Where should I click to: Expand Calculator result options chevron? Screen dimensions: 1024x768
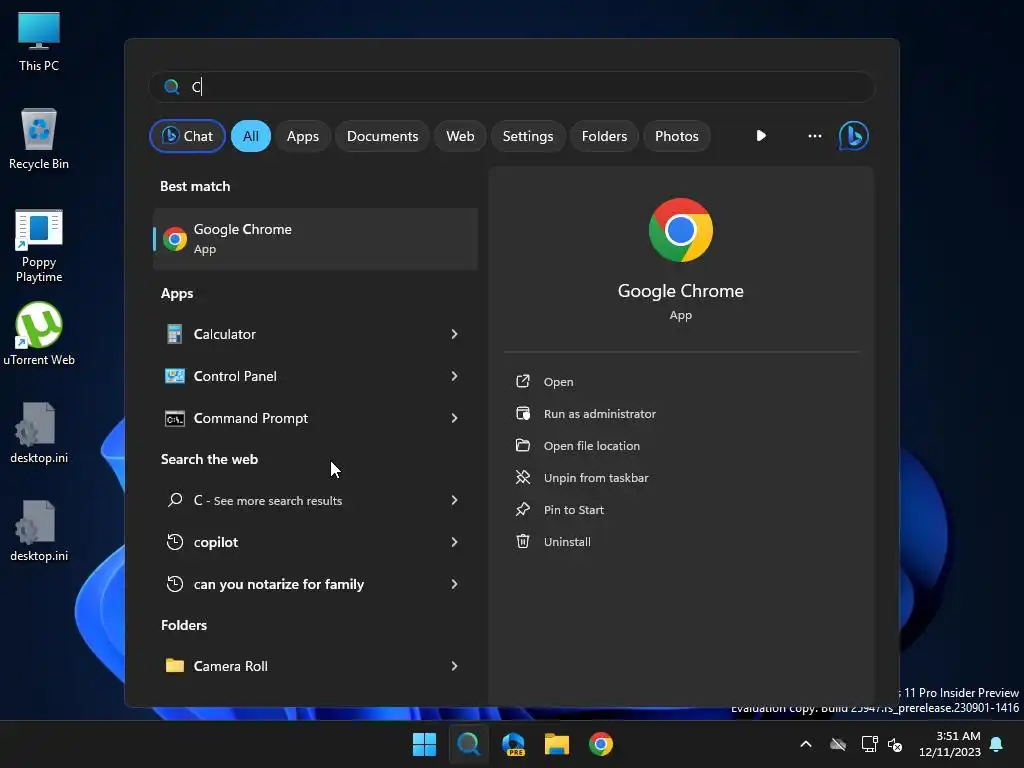point(455,334)
